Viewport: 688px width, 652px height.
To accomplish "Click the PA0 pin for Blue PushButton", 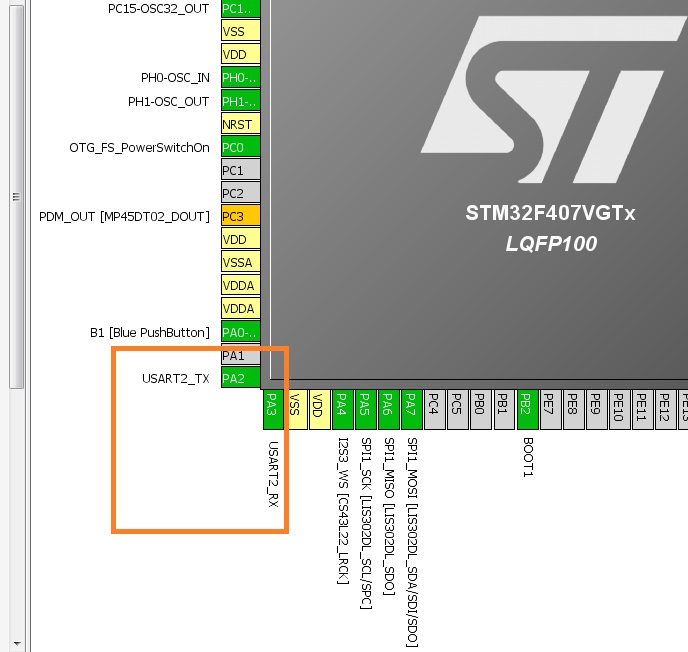I will [240, 332].
